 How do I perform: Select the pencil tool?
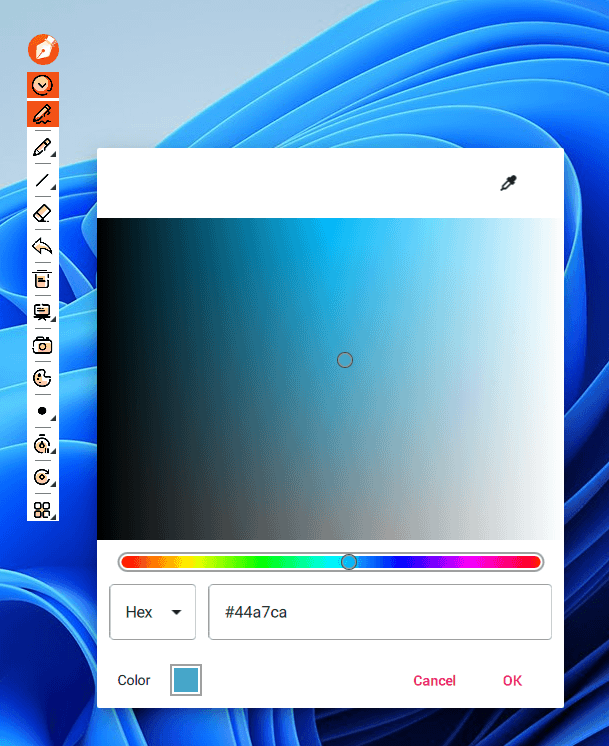(43, 147)
